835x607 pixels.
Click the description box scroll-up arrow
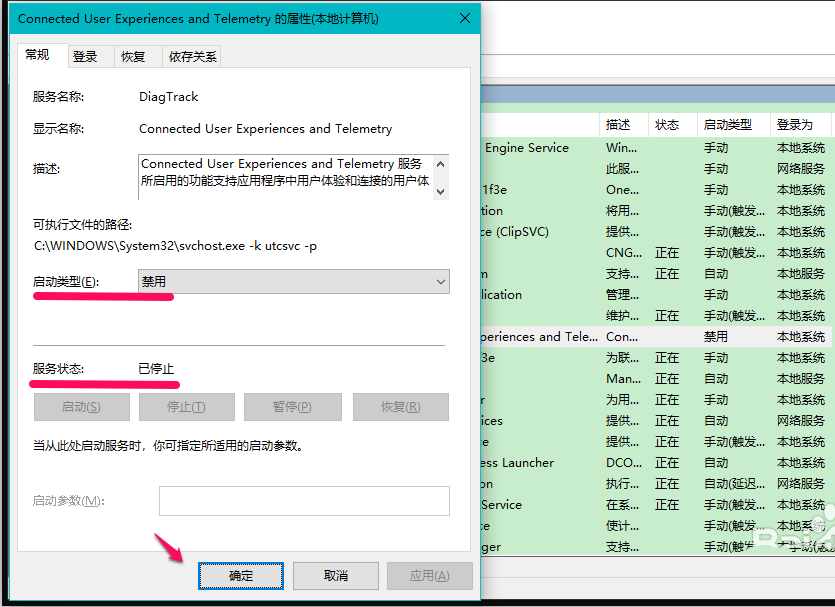442,162
